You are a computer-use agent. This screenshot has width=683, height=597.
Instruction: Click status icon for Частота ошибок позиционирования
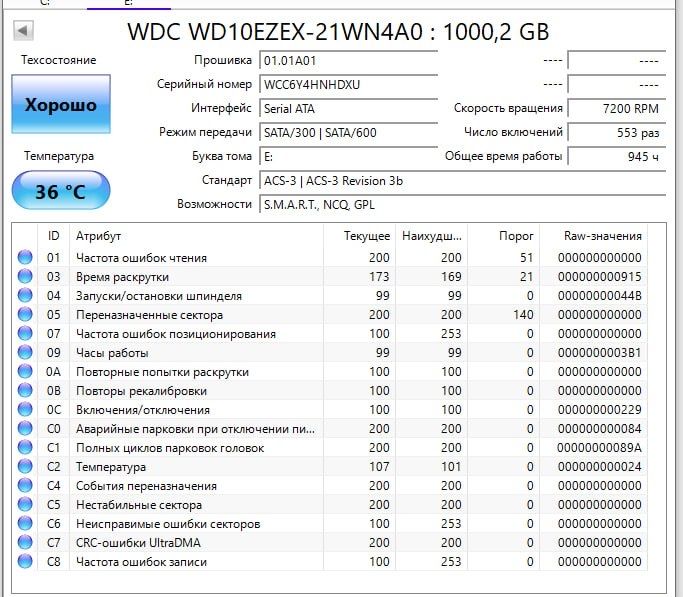[25, 333]
